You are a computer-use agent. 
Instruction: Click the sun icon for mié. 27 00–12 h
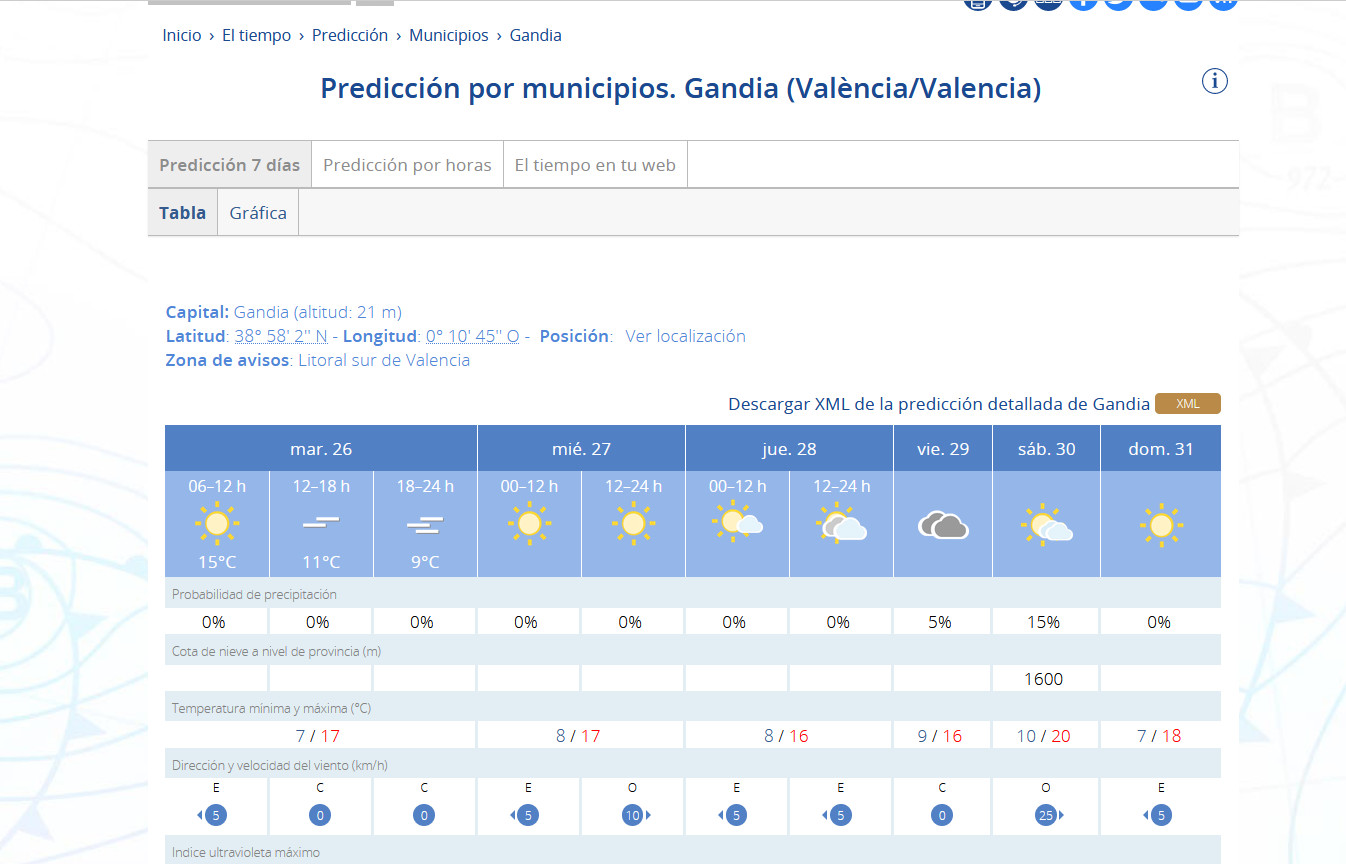(x=529, y=523)
